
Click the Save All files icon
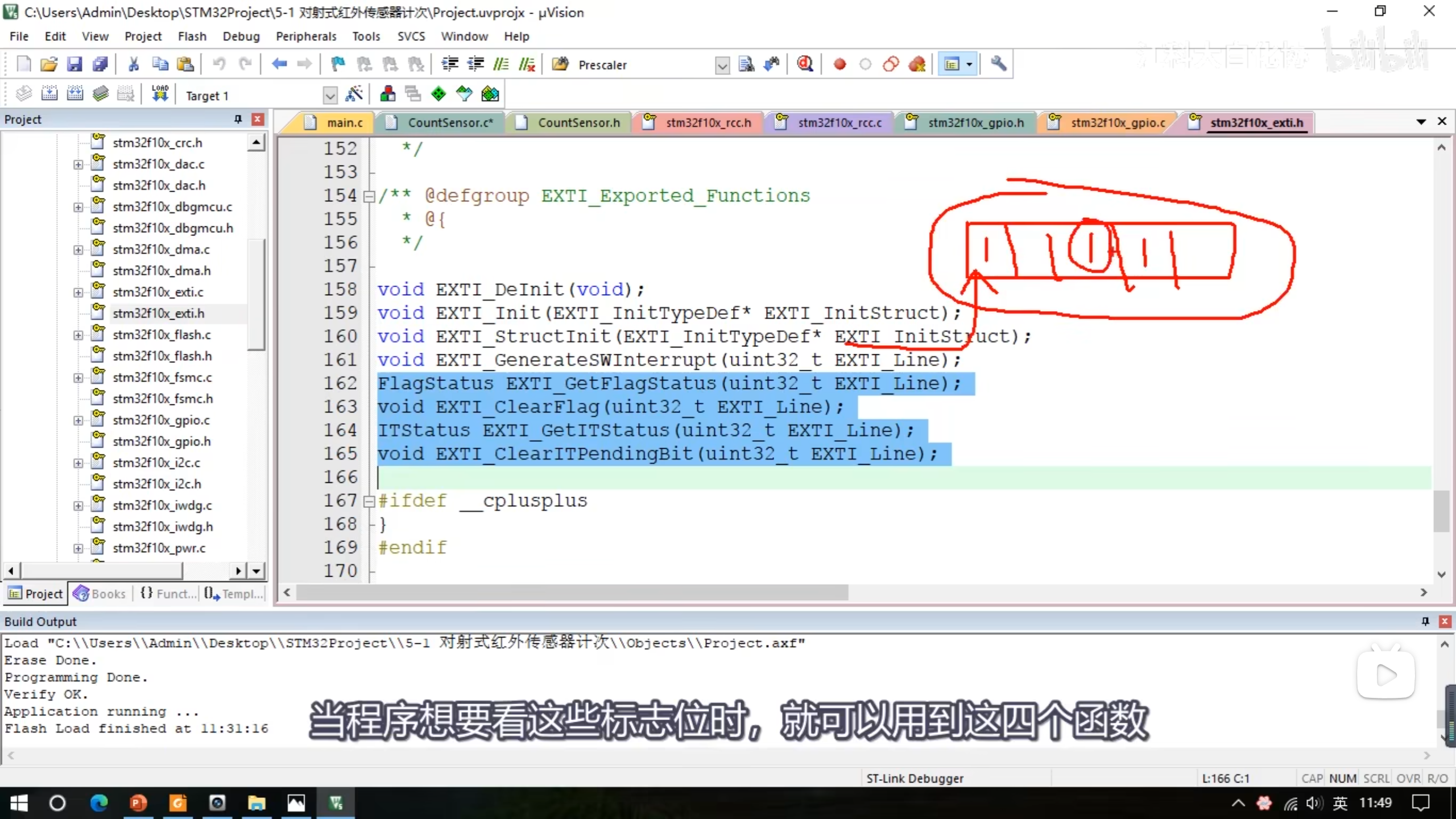pyautogui.click(x=101, y=64)
